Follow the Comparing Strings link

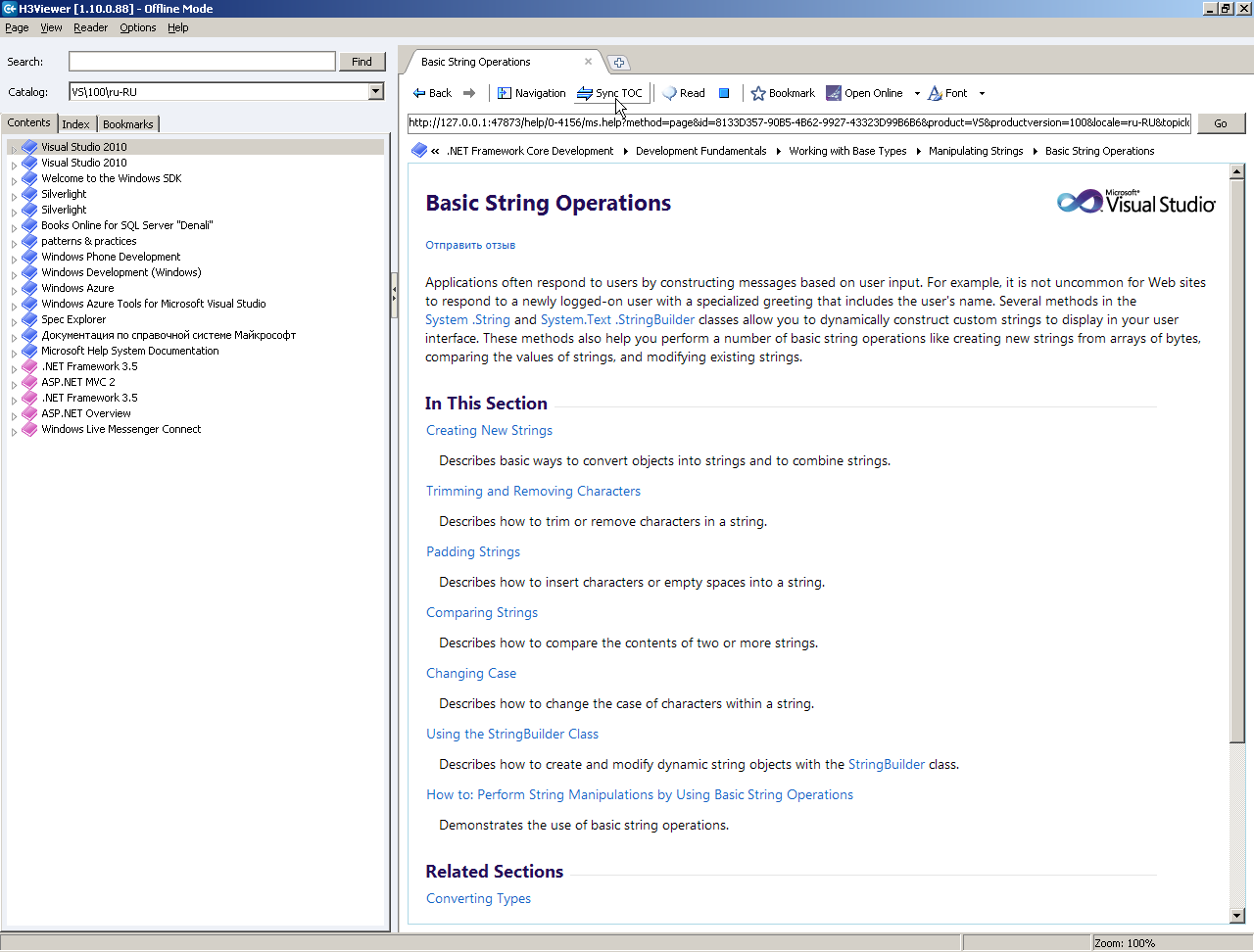coord(482,612)
